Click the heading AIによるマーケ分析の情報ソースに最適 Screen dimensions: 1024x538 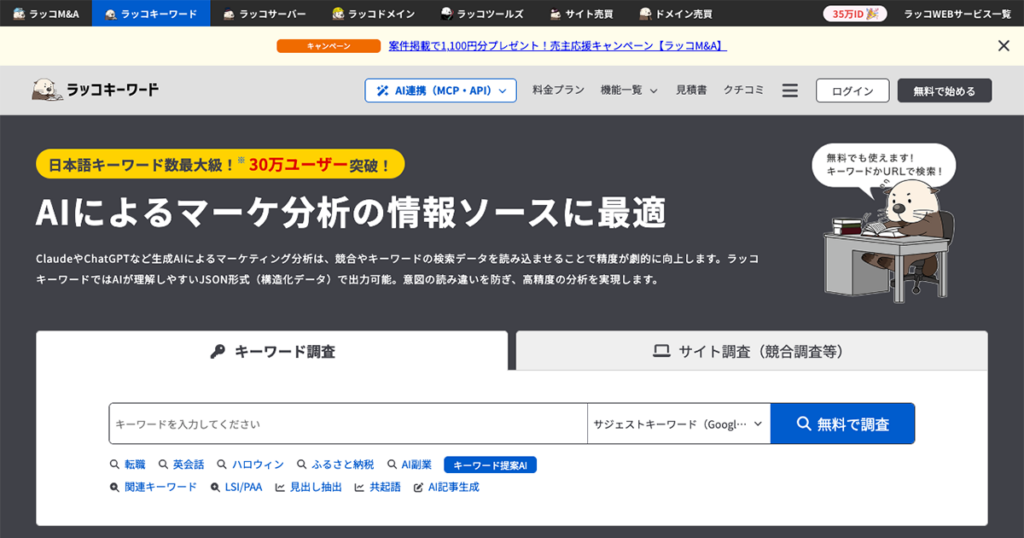point(351,213)
